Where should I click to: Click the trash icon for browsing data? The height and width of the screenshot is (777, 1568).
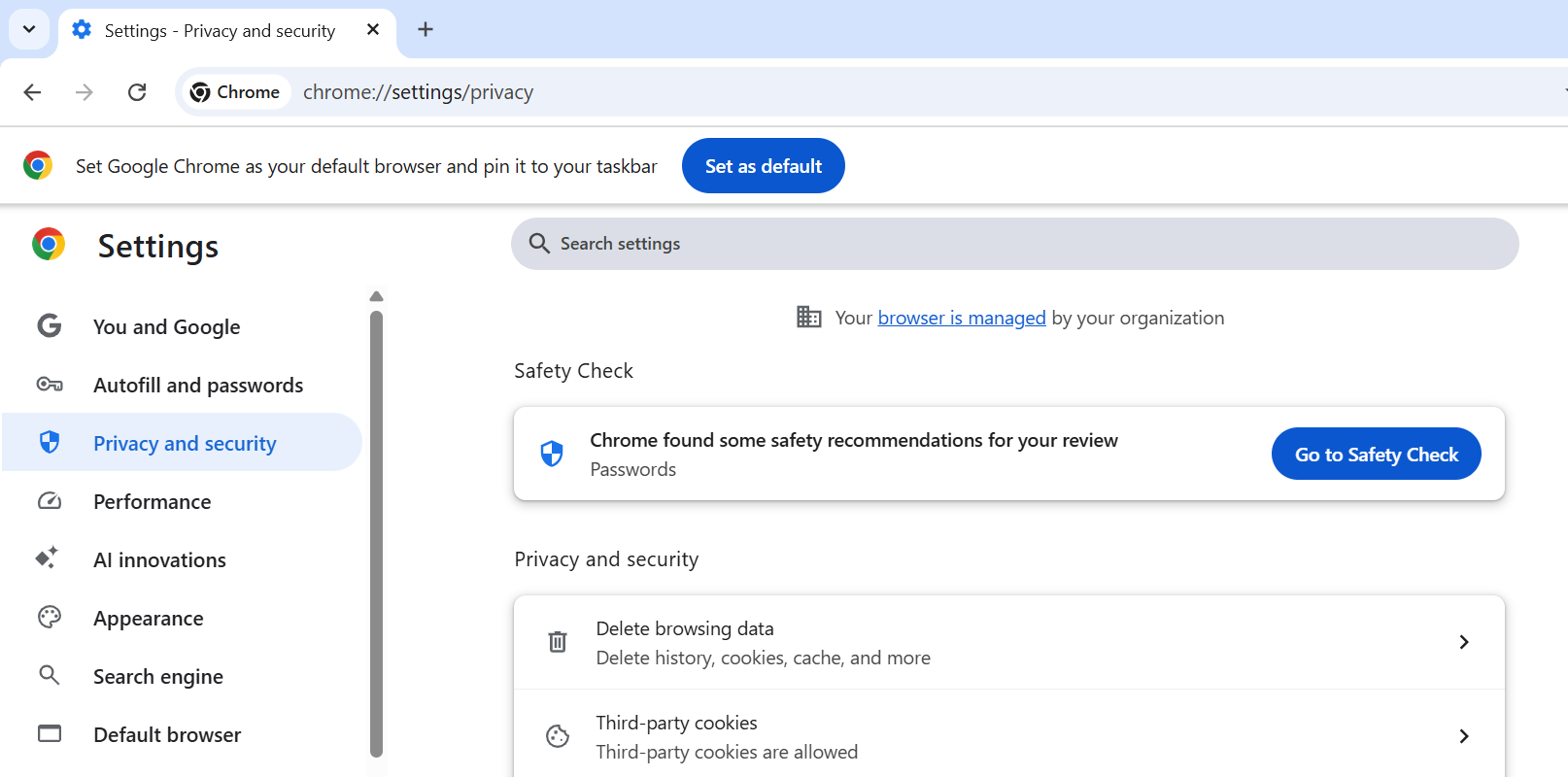[558, 642]
